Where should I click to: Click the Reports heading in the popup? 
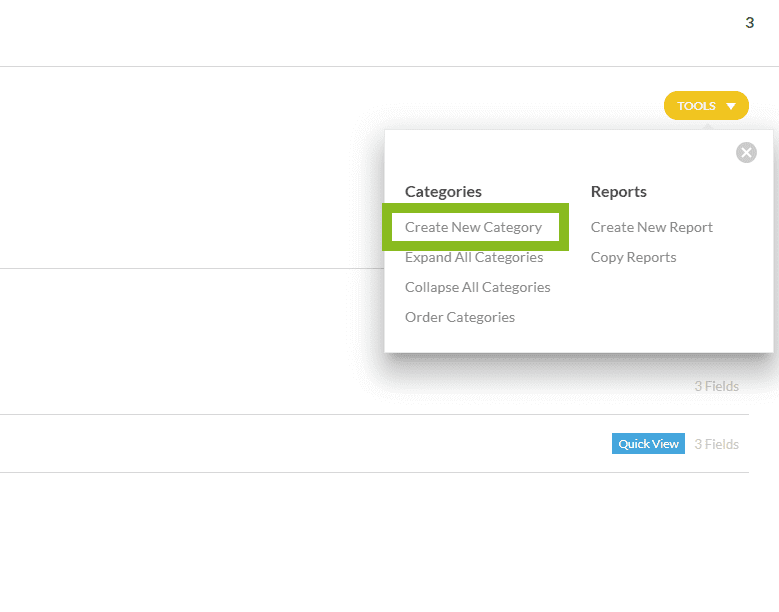(x=618, y=191)
